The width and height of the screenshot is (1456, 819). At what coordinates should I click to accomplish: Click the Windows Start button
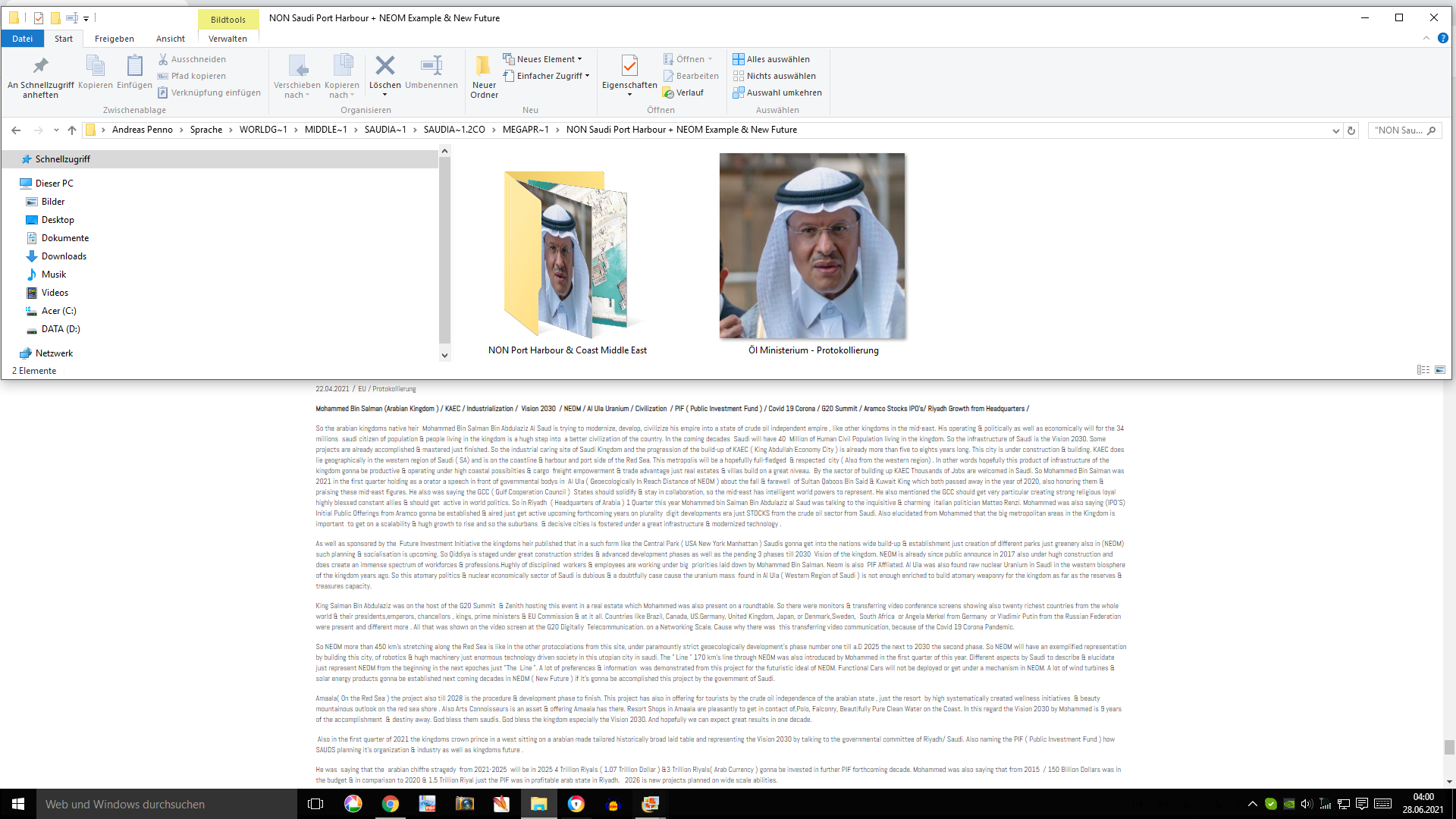pyautogui.click(x=18, y=804)
